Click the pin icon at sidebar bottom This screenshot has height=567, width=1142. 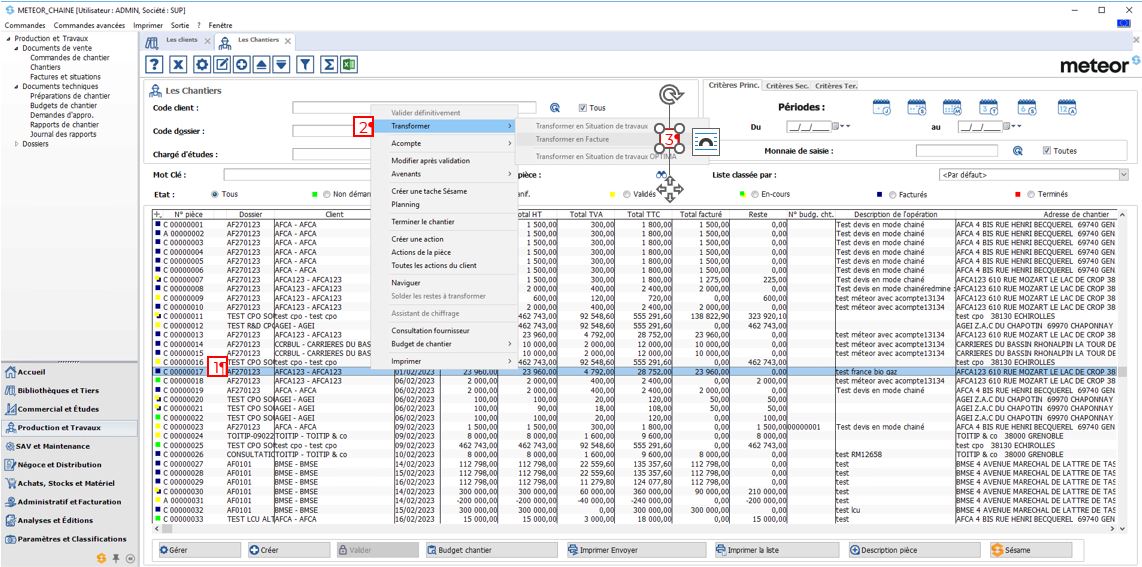click(116, 558)
